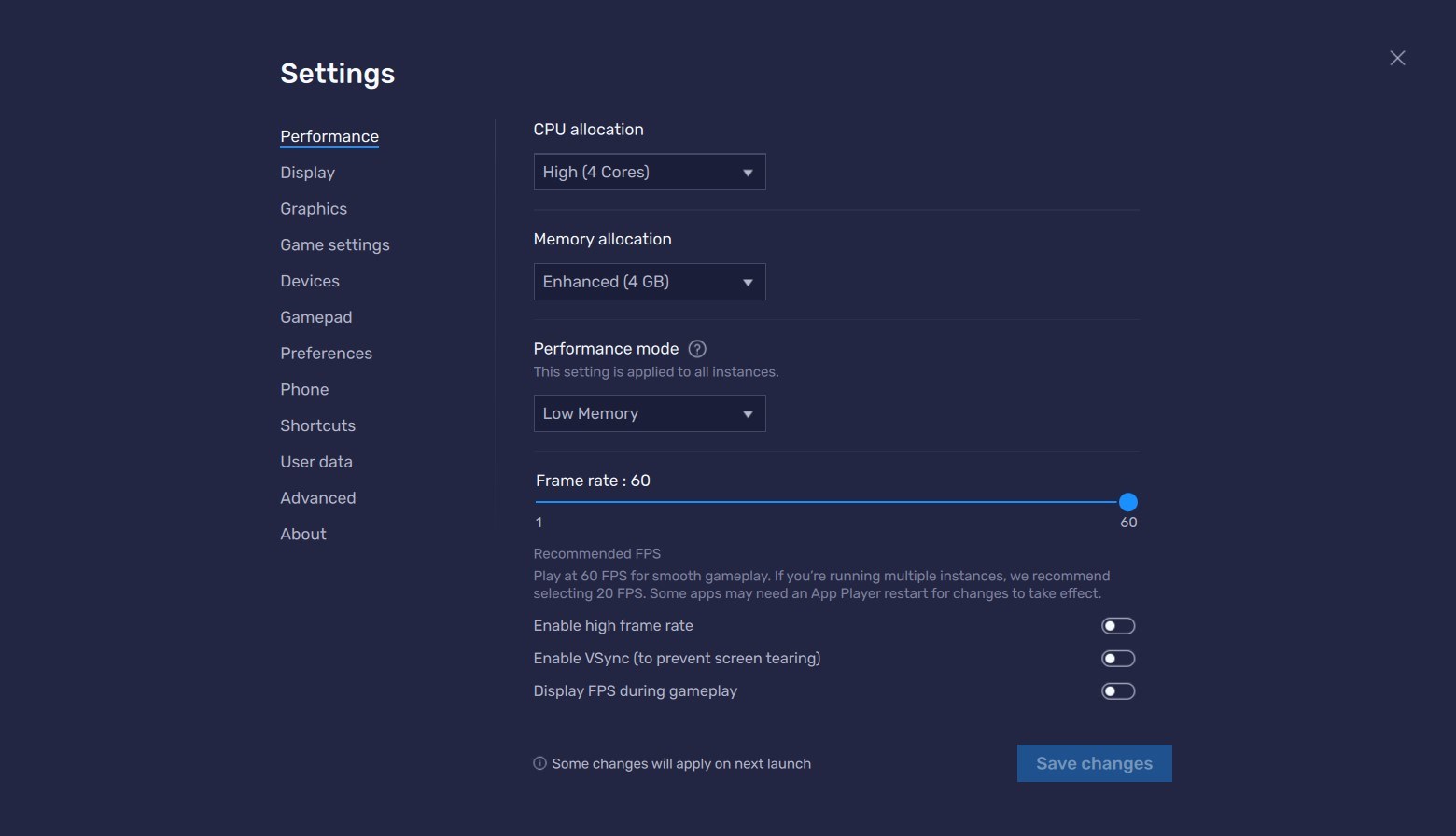Click the Recommended FPS heading text

pyautogui.click(x=596, y=553)
